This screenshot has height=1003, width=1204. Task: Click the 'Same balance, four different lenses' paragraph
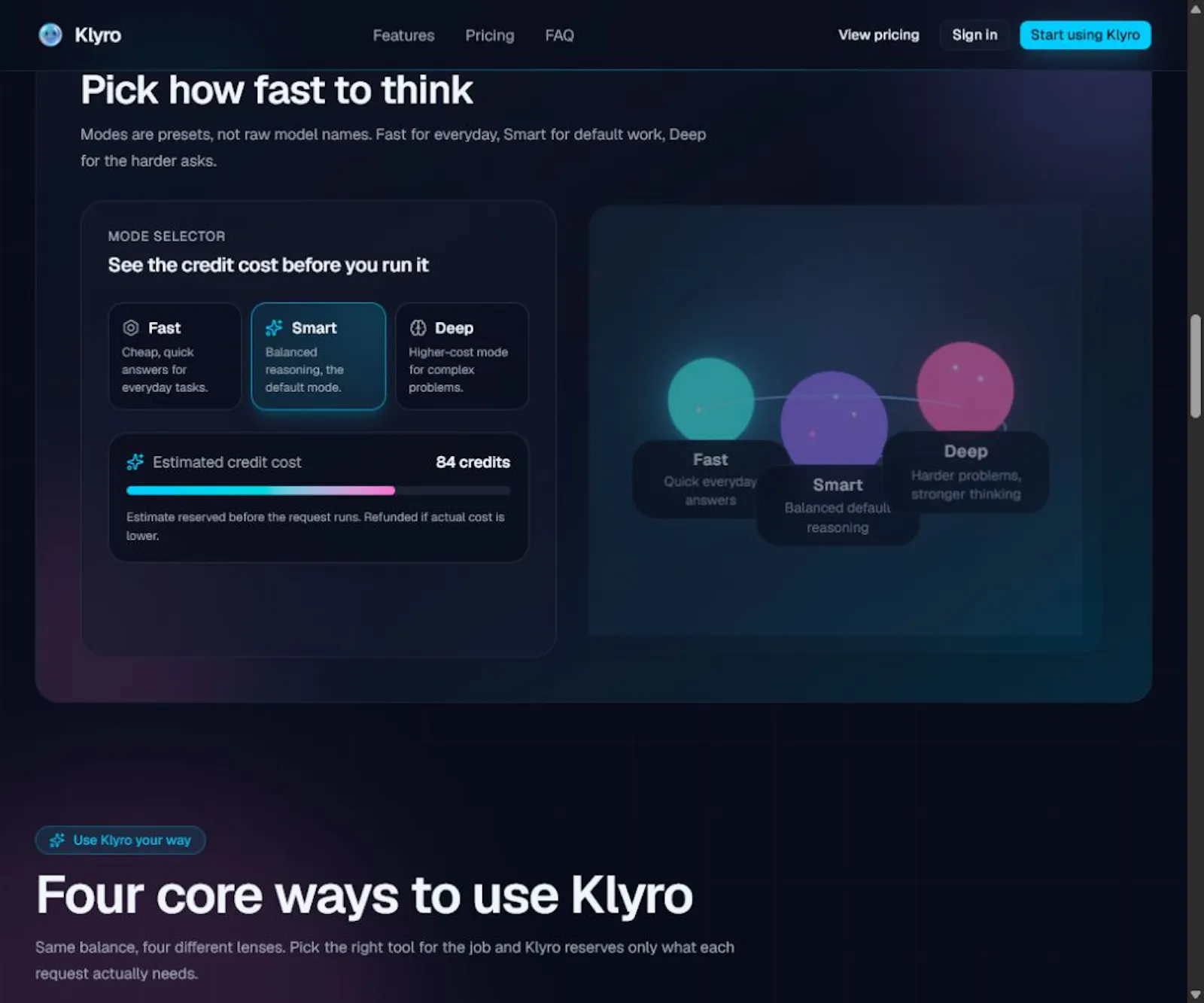(385, 960)
